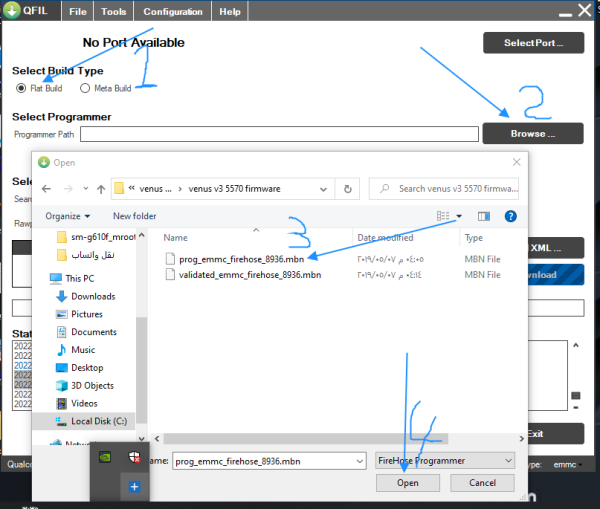Click the change view icon

pyautogui.click(x=443, y=216)
